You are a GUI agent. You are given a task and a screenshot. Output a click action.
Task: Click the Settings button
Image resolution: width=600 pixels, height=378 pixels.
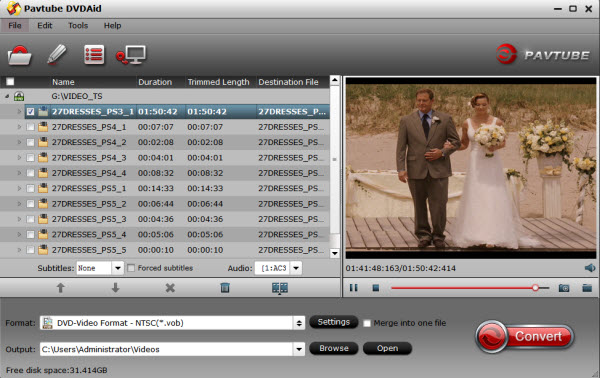tap(333, 322)
